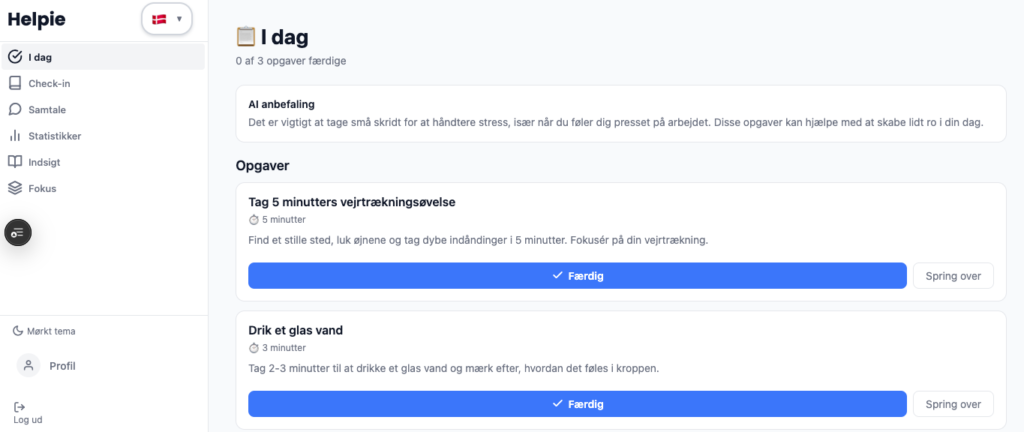Open the Profil link
1024x432 pixels.
tap(62, 366)
